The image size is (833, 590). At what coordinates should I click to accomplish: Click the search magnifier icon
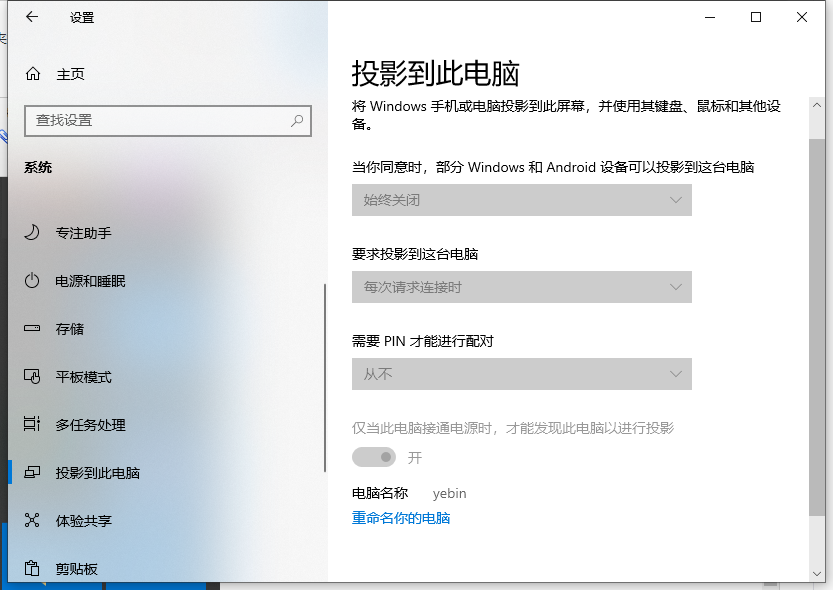click(x=297, y=120)
